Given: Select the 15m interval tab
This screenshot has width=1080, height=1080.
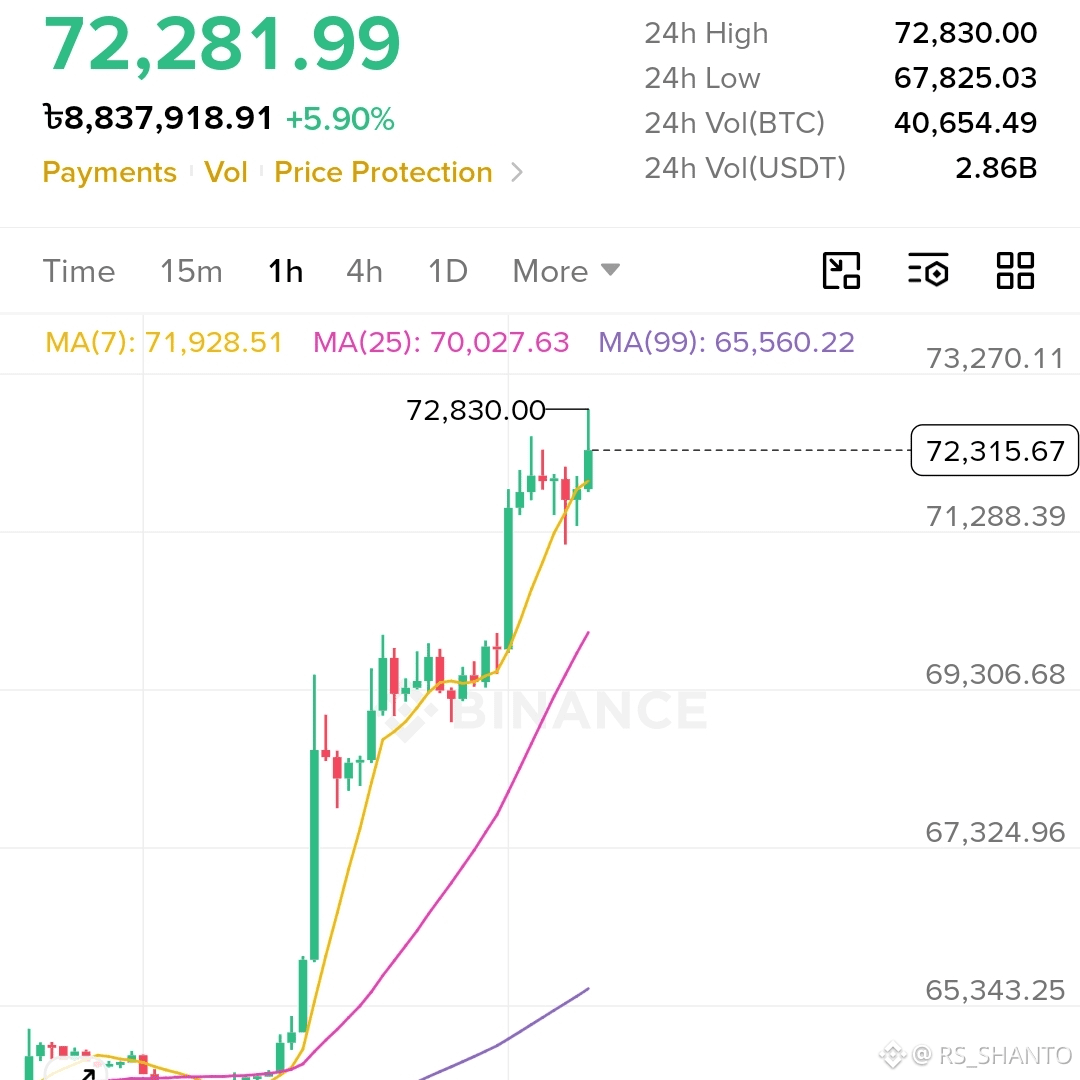Looking at the screenshot, I should coord(191,271).
